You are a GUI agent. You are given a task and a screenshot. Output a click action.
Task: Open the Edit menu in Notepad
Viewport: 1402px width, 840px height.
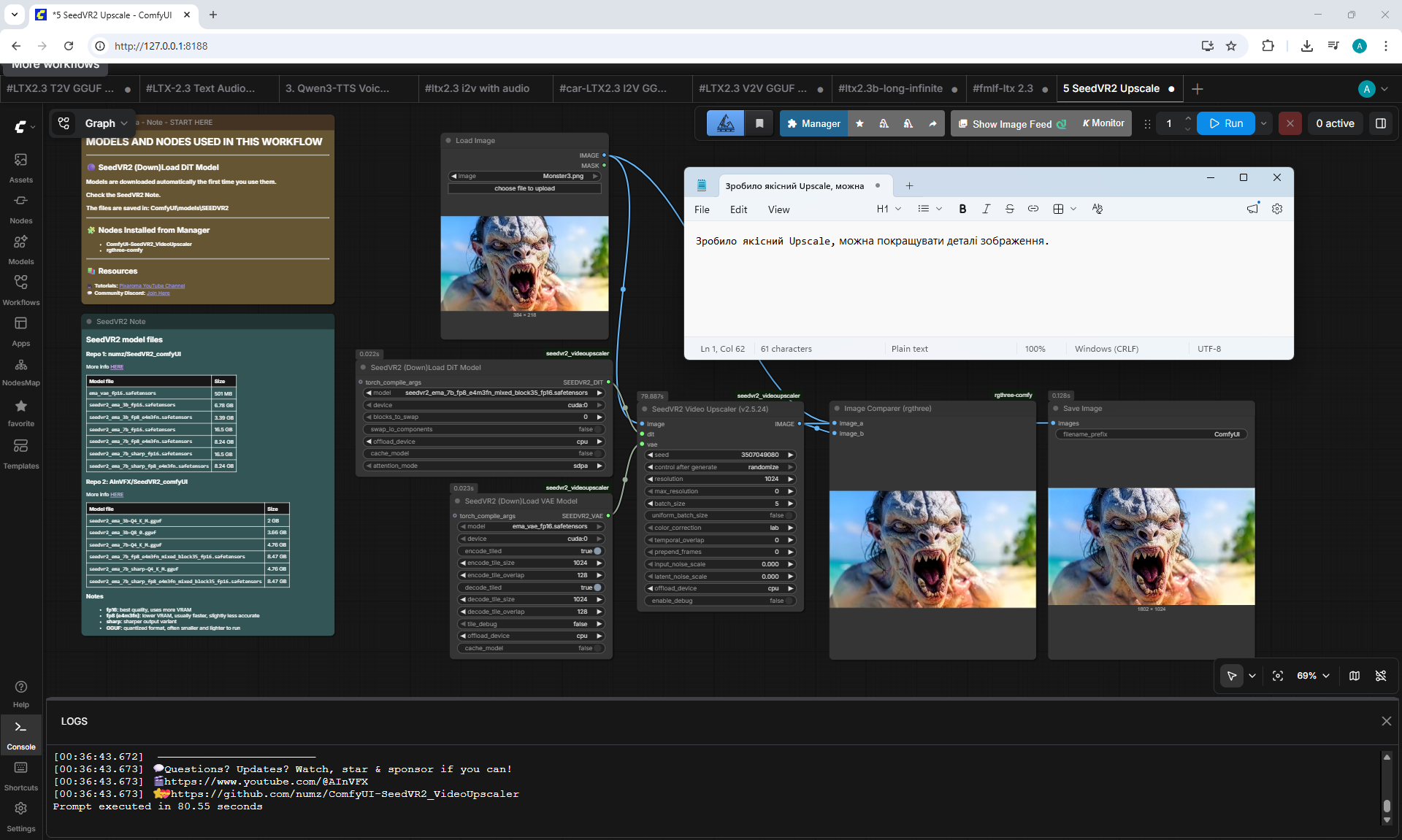point(738,209)
